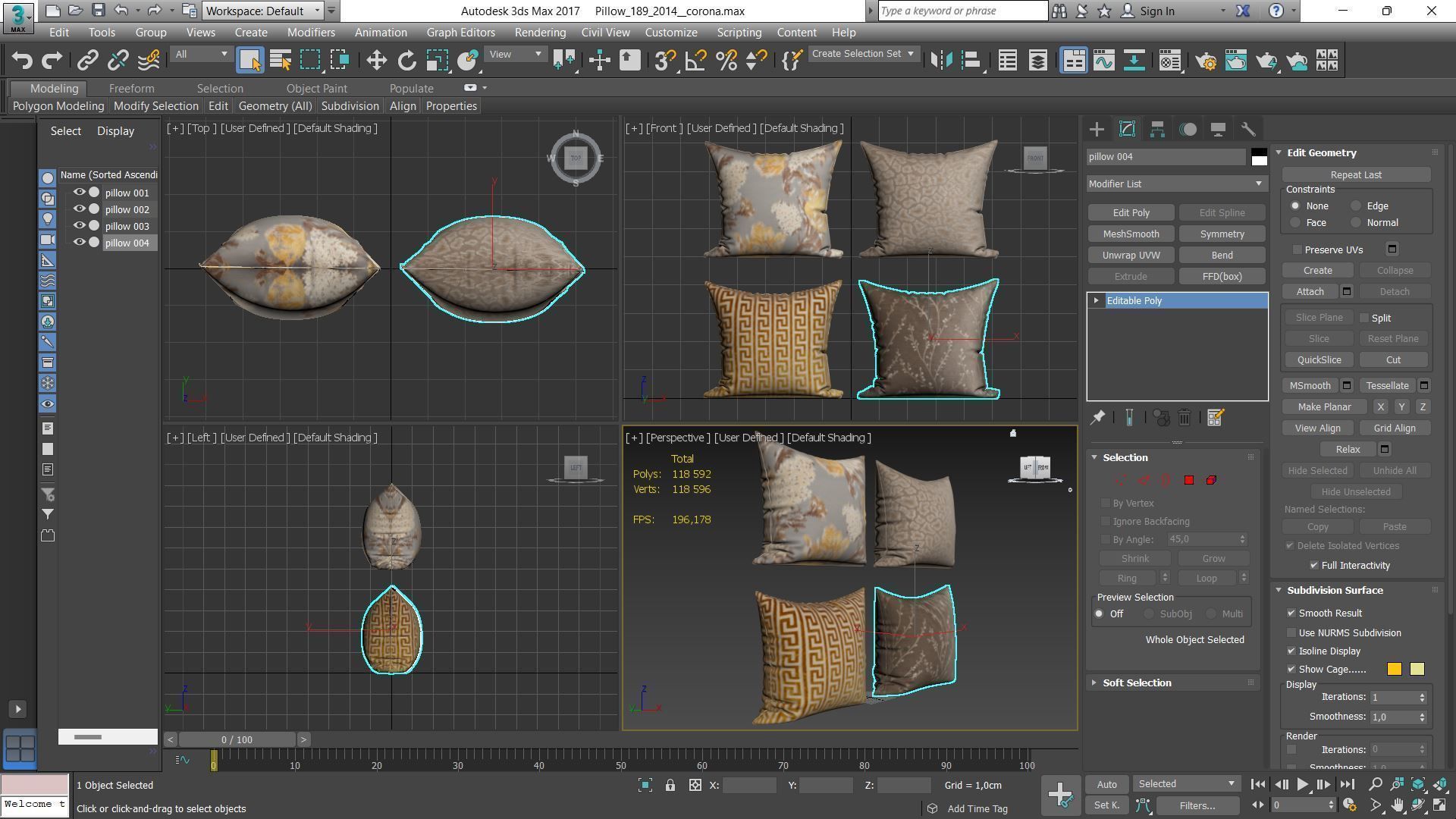
Task: Uncheck Full Interactivity
Action: click(1314, 566)
